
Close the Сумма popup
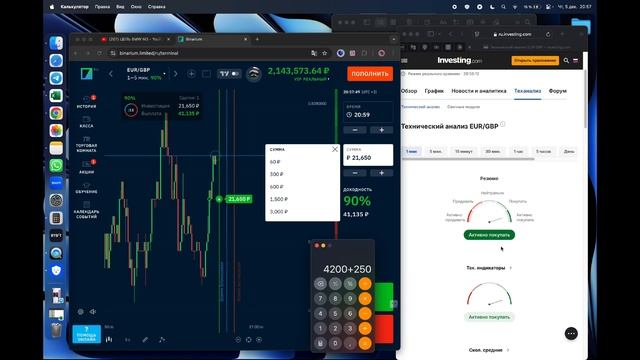(335, 149)
